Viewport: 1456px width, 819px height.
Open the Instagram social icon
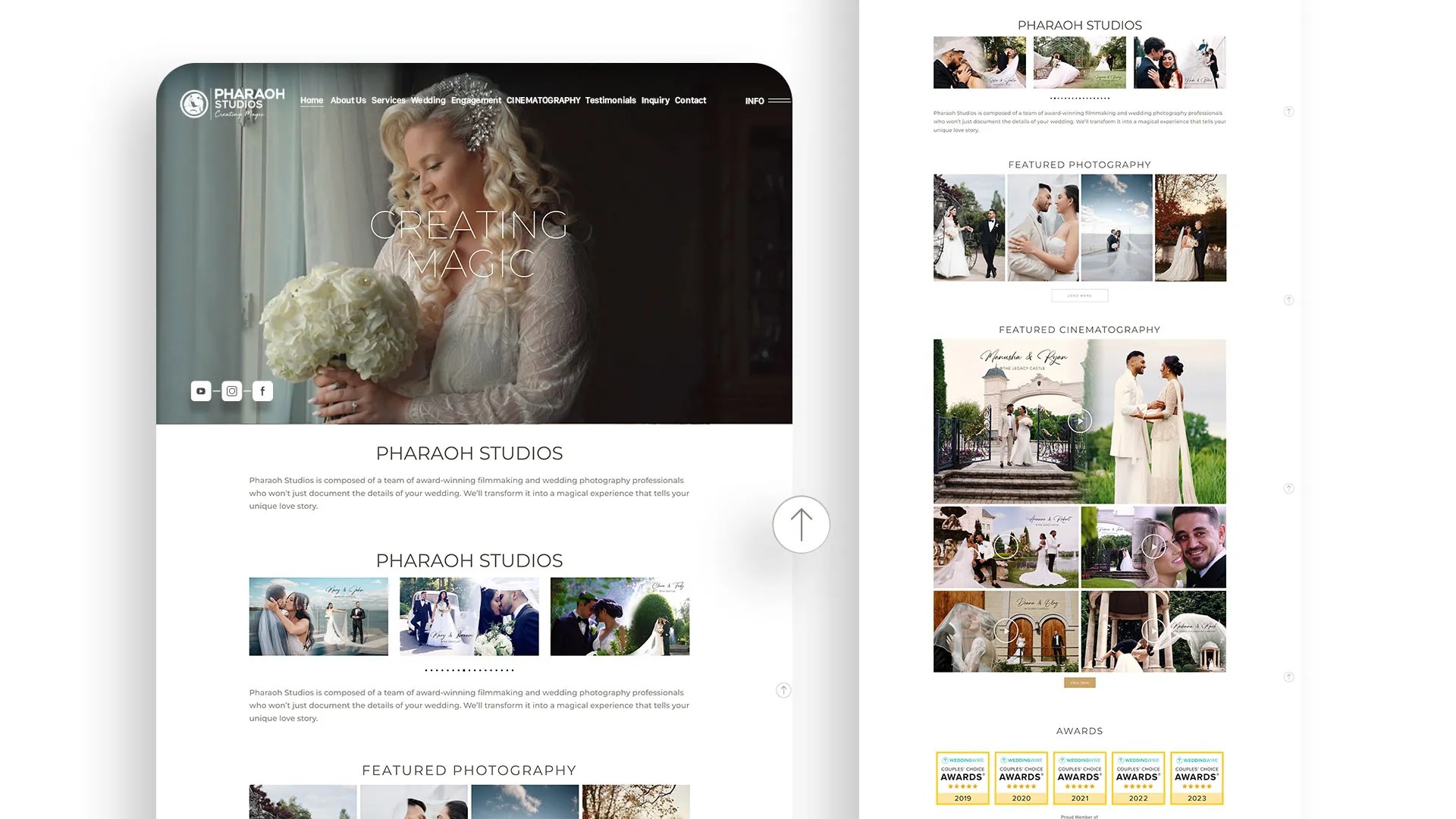[232, 391]
